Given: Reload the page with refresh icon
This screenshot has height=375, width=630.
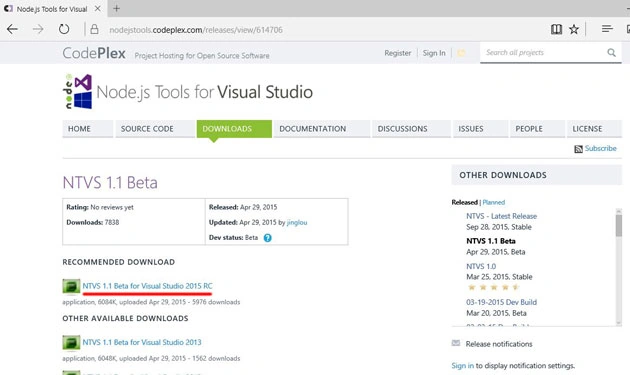Looking at the screenshot, I should [x=64, y=29].
